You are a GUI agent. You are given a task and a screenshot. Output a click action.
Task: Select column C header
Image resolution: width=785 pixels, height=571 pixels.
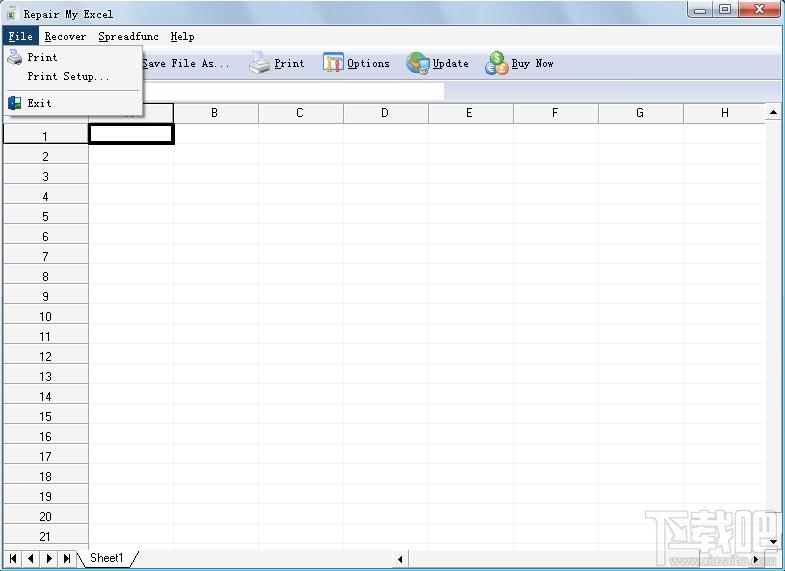click(x=301, y=113)
